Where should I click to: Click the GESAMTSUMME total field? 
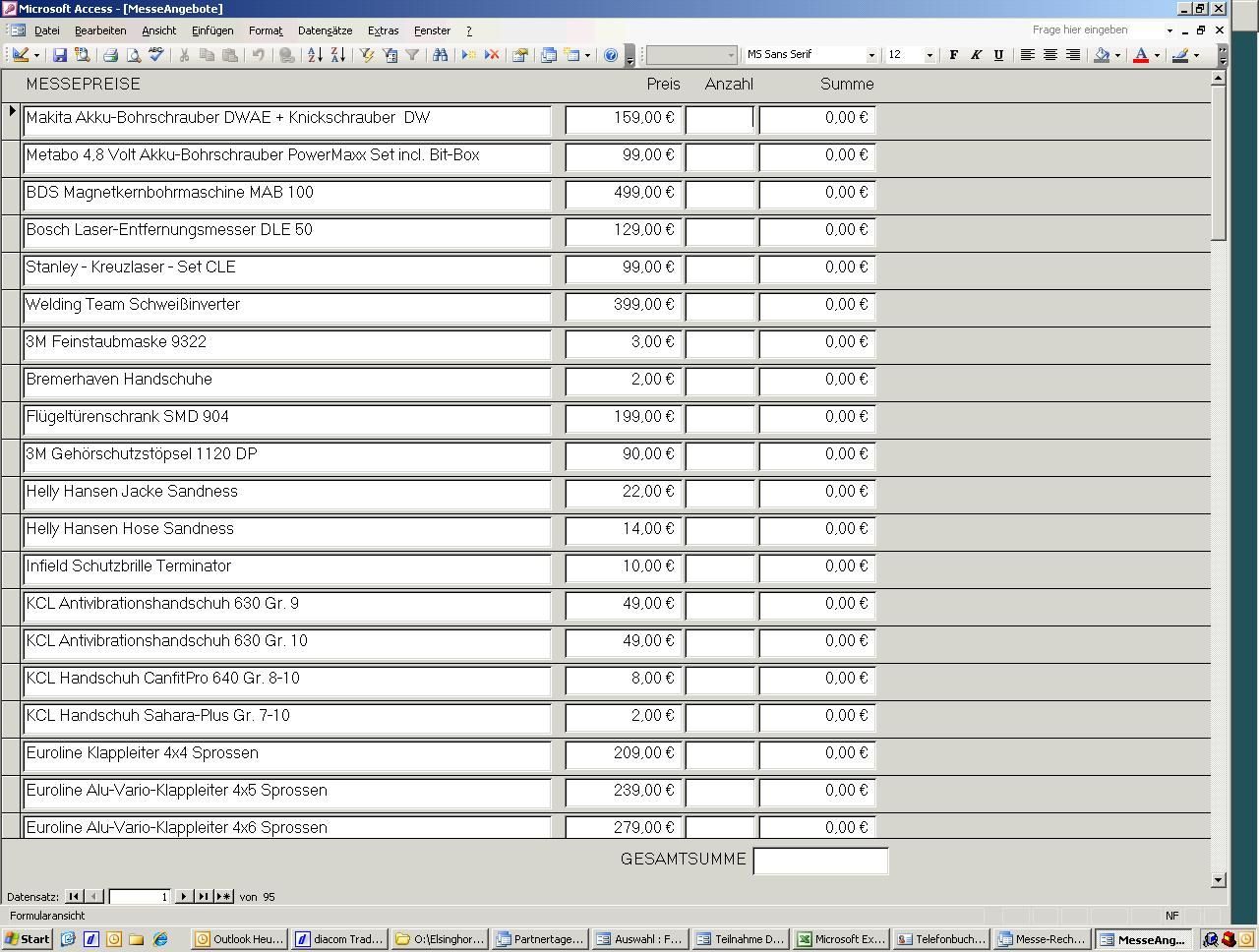click(x=820, y=861)
